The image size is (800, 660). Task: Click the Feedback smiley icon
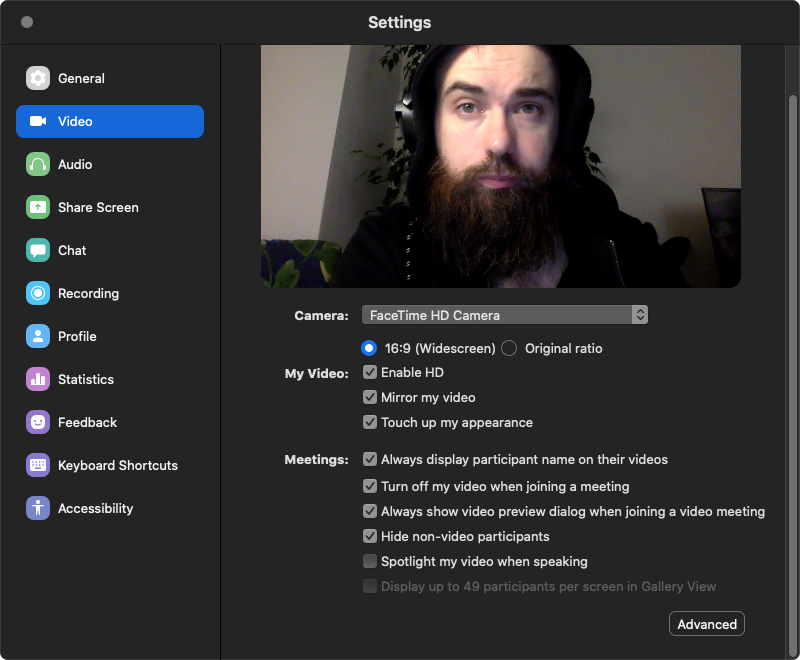38,422
